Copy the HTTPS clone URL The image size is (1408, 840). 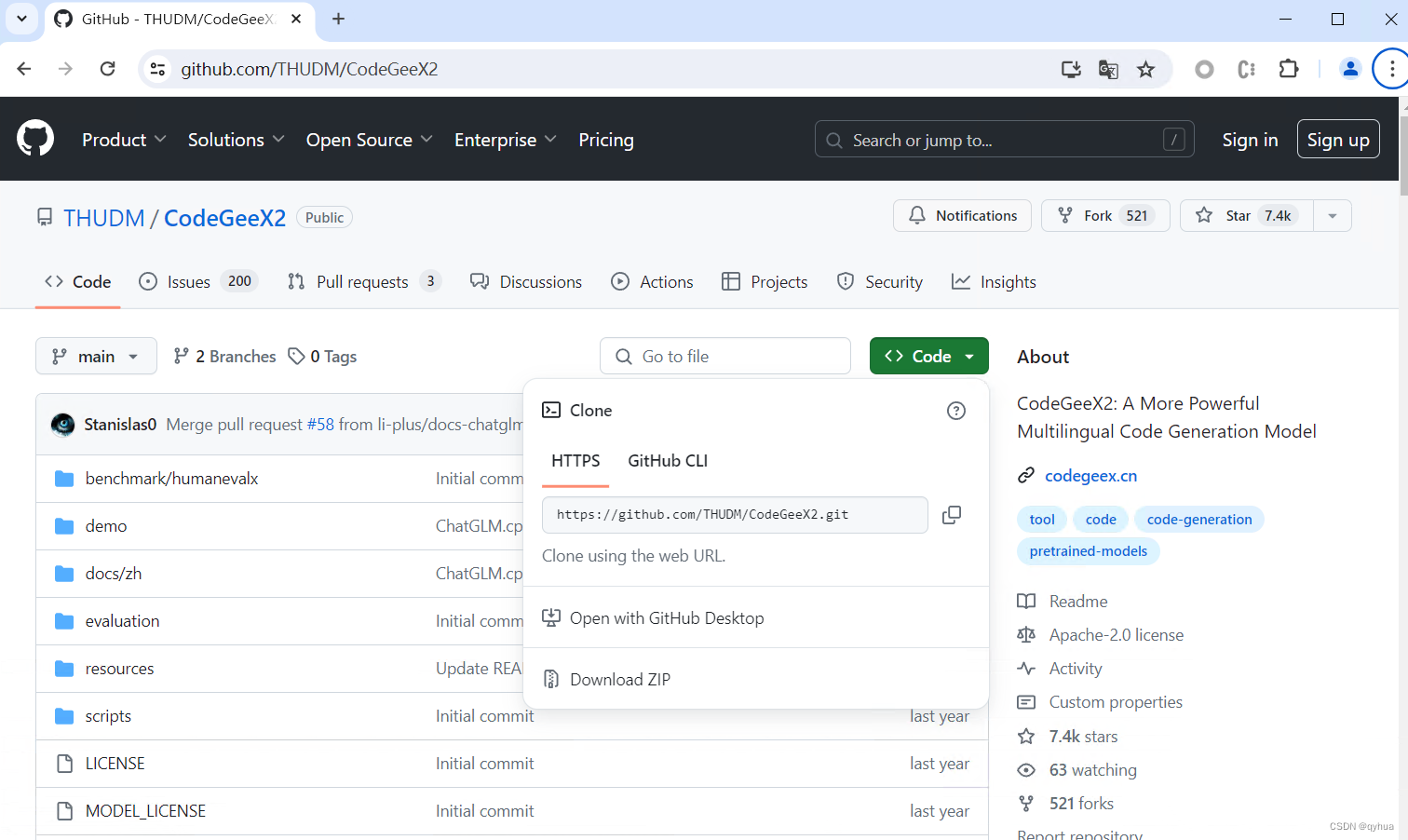pos(951,515)
